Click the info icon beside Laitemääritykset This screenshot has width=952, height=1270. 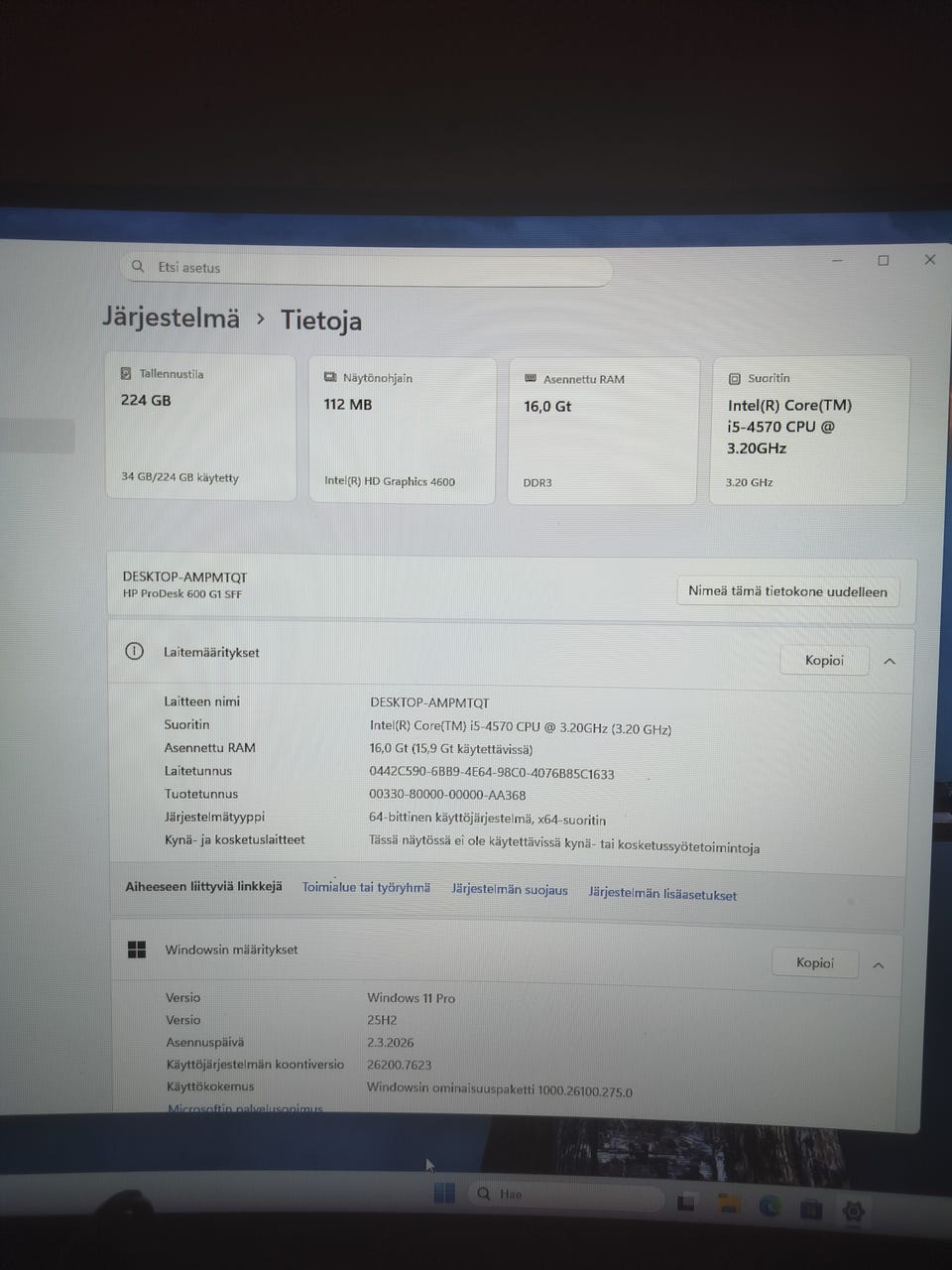pyautogui.click(x=134, y=652)
